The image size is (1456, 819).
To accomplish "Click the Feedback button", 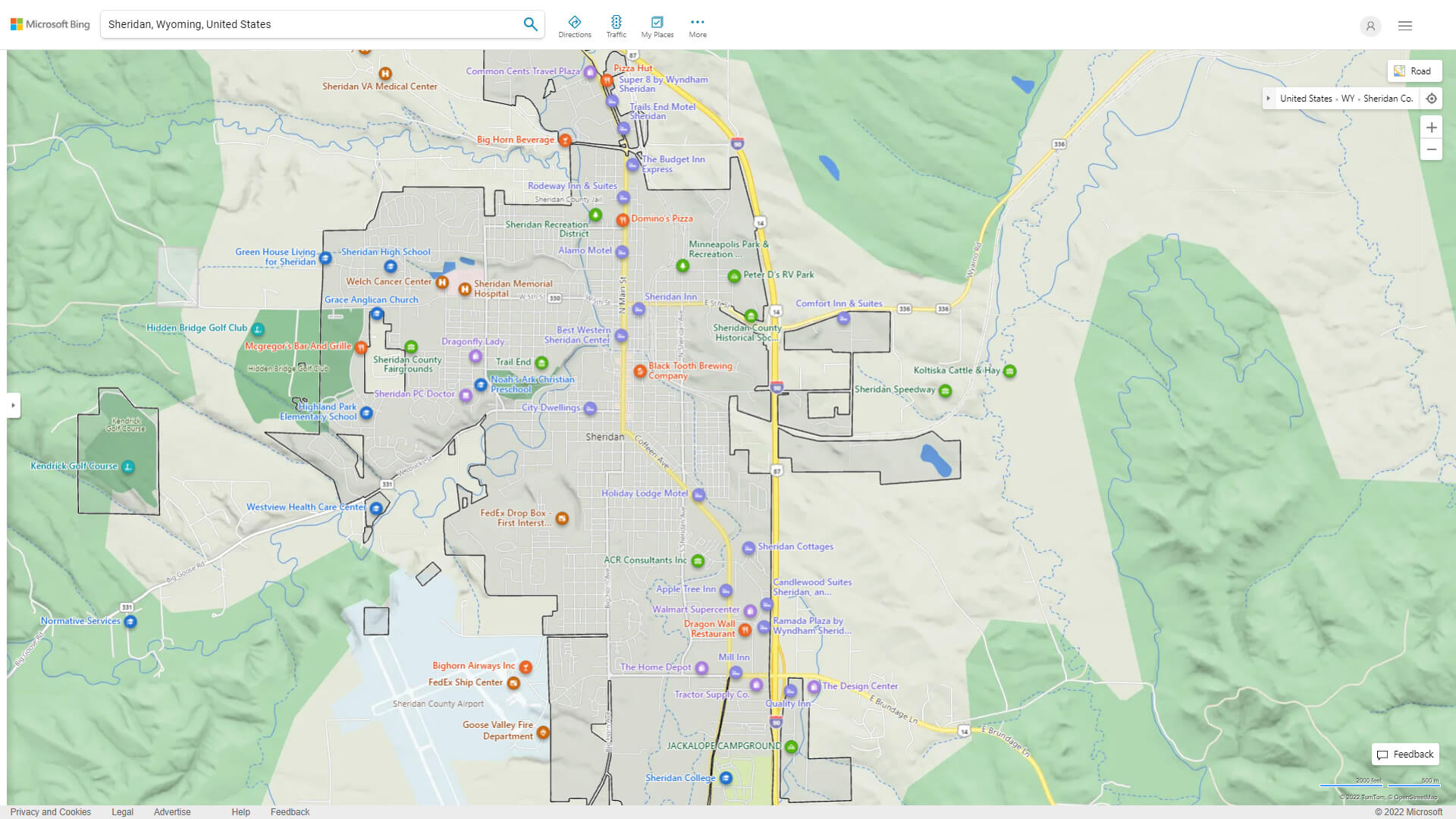I will 1404,754.
